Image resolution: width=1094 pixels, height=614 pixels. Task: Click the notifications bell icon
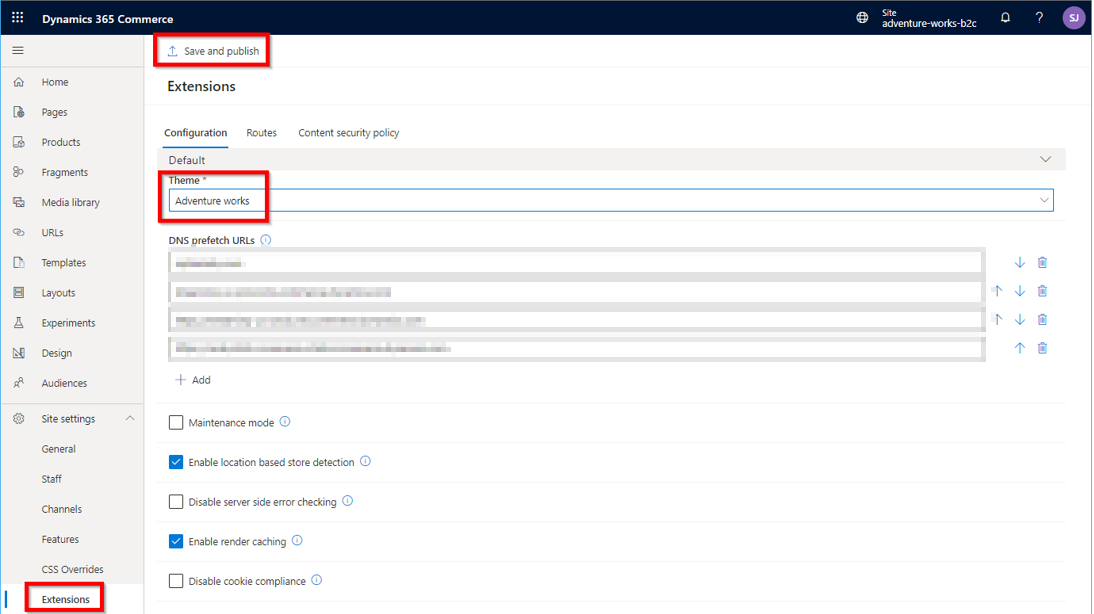[x=1005, y=17]
